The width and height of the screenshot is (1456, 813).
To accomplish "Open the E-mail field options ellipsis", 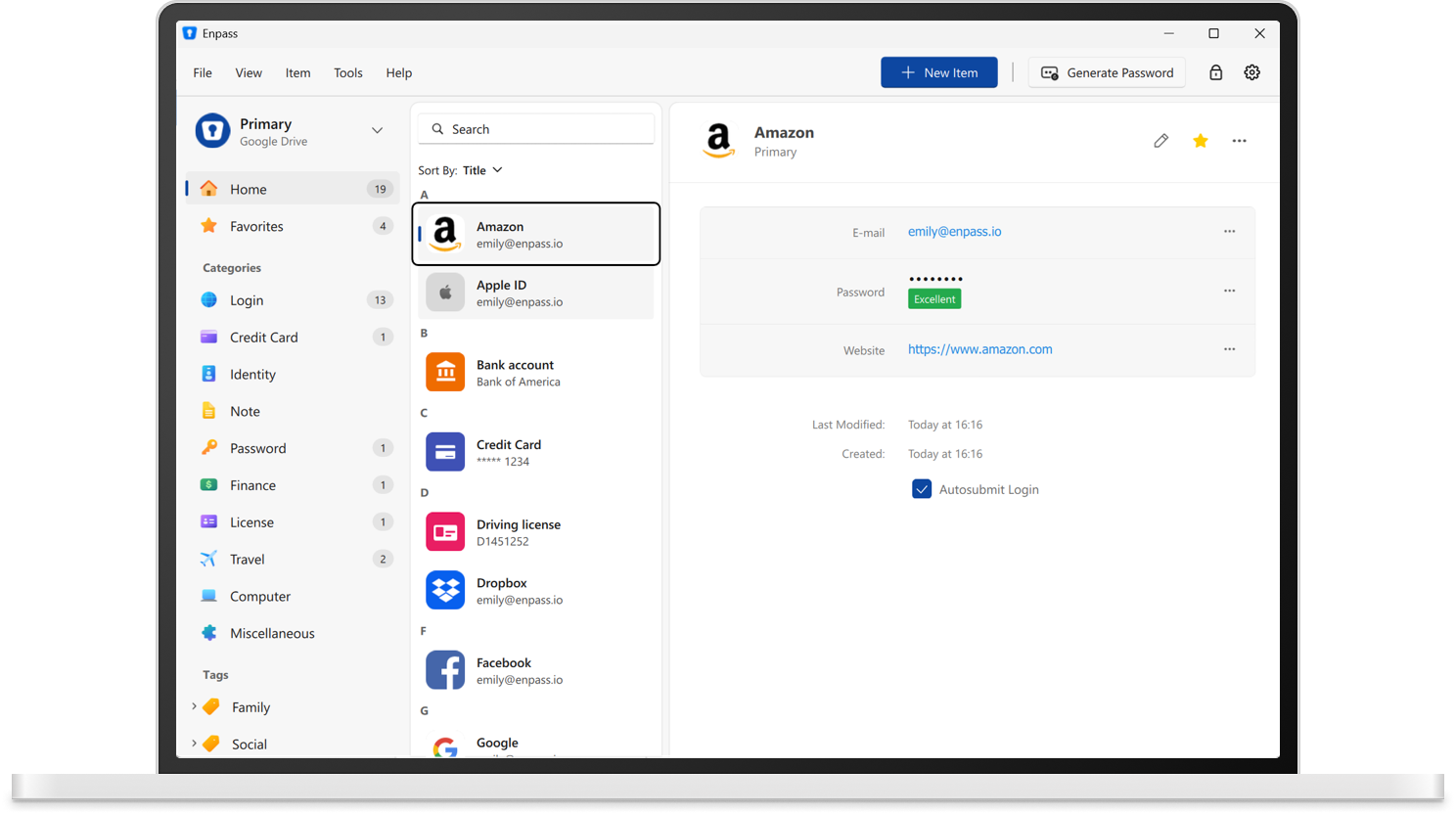I will [1229, 232].
